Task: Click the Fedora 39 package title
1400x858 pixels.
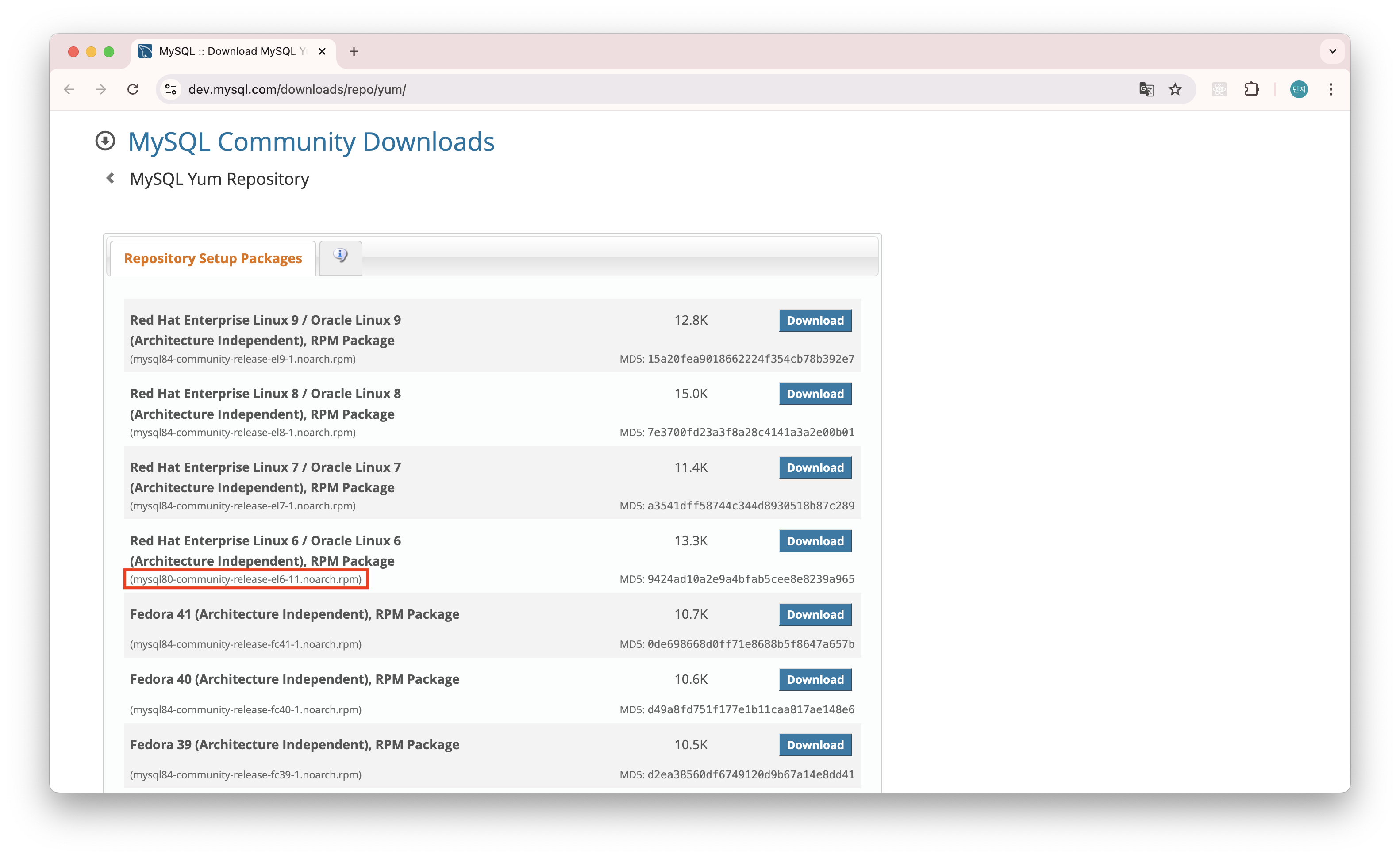Action: point(295,744)
